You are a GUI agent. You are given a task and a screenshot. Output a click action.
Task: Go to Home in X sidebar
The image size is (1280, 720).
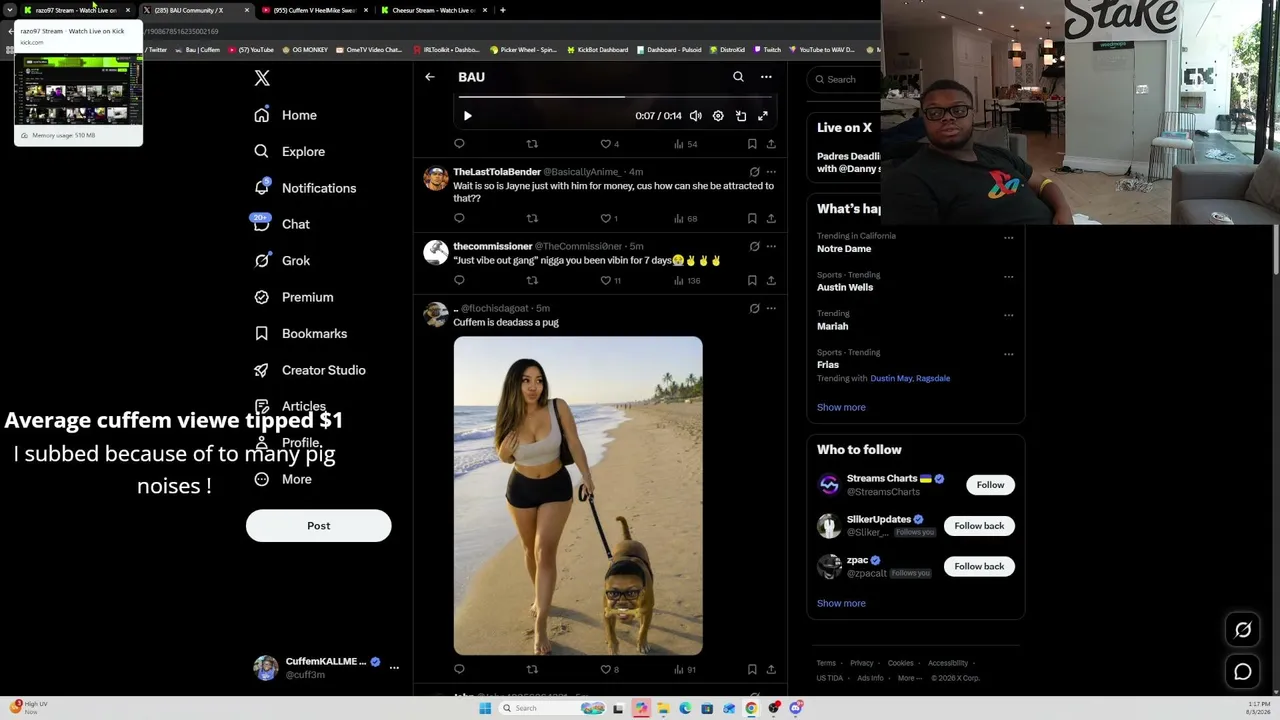point(285,115)
